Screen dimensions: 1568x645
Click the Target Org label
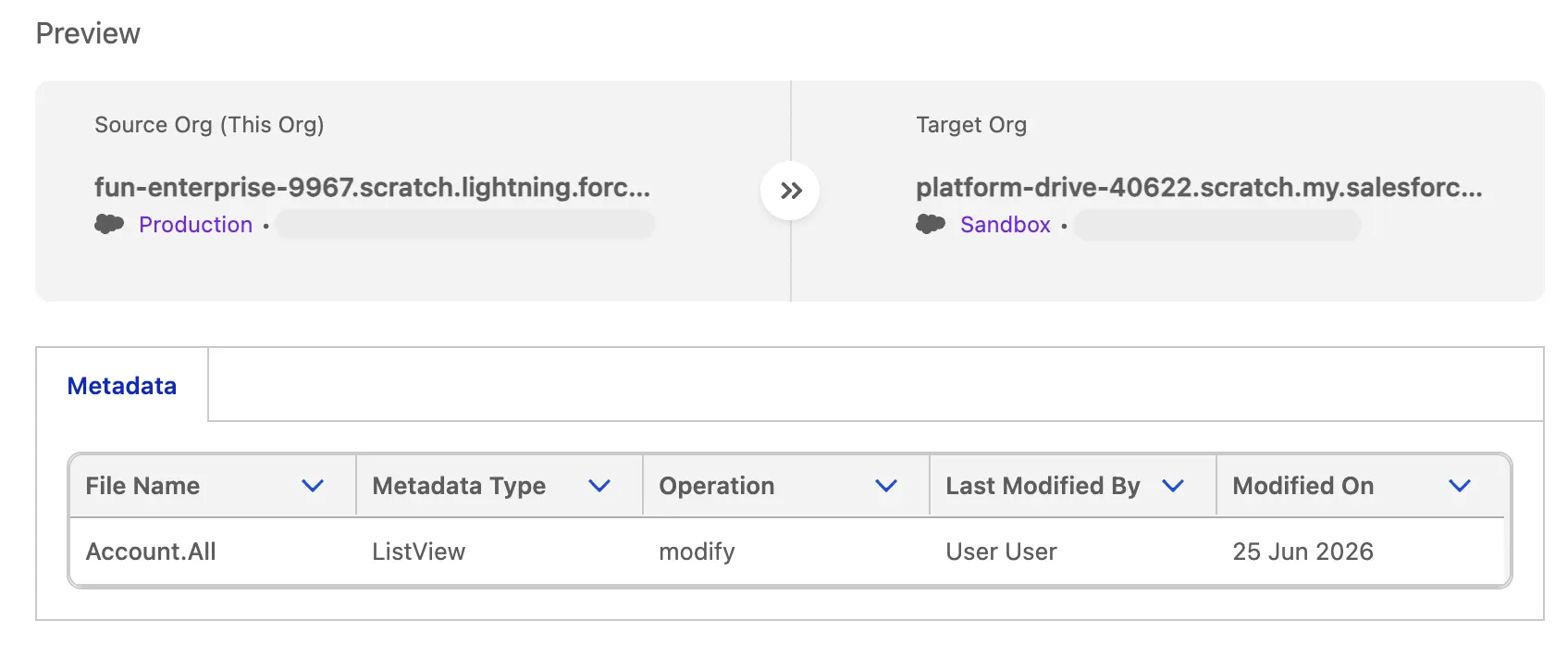tap(971, 125)
